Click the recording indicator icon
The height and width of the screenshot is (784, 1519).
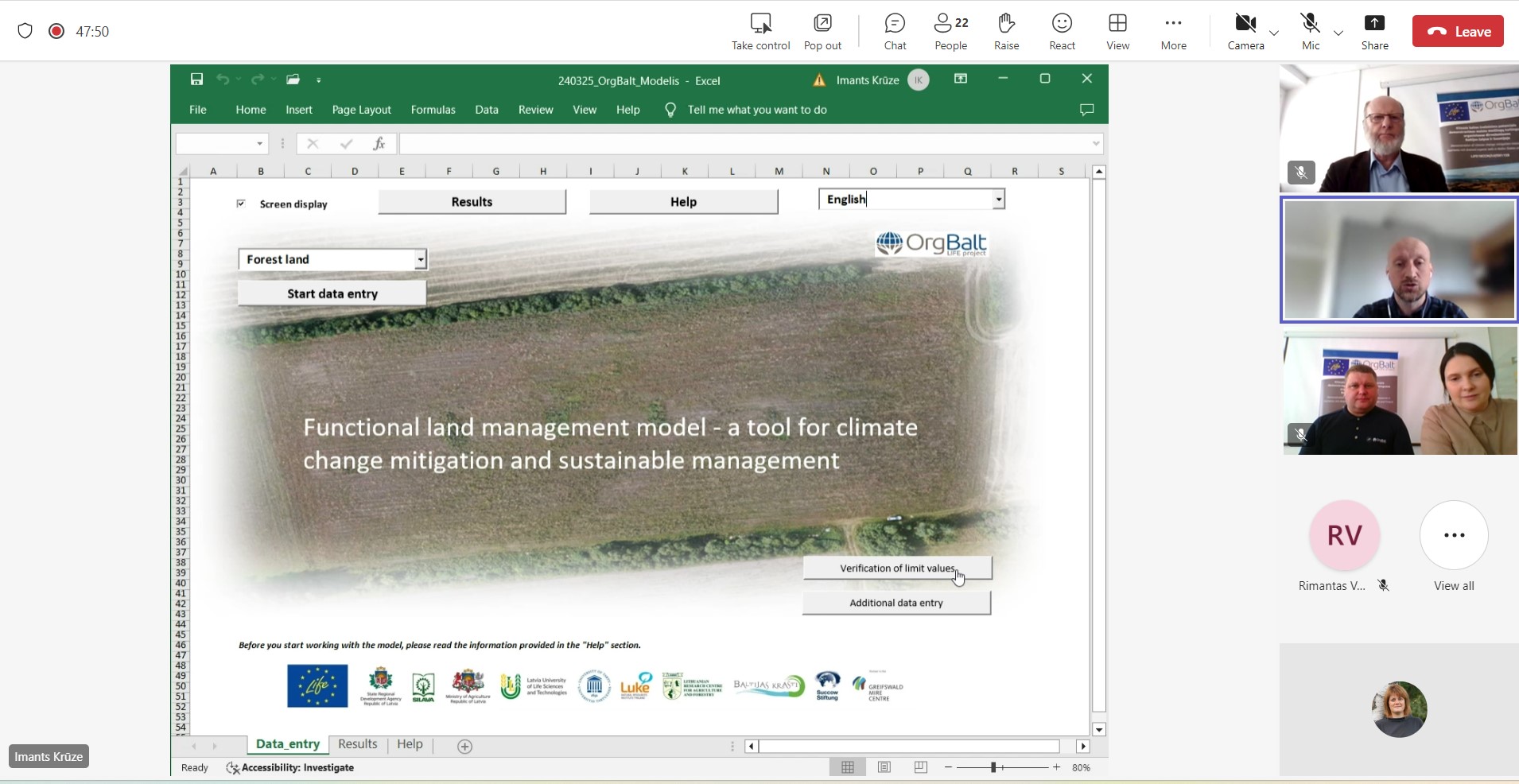click(56, 31)
